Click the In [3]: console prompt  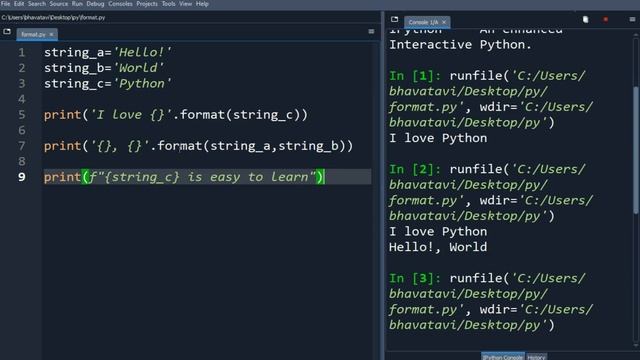(x=415, y=278)
